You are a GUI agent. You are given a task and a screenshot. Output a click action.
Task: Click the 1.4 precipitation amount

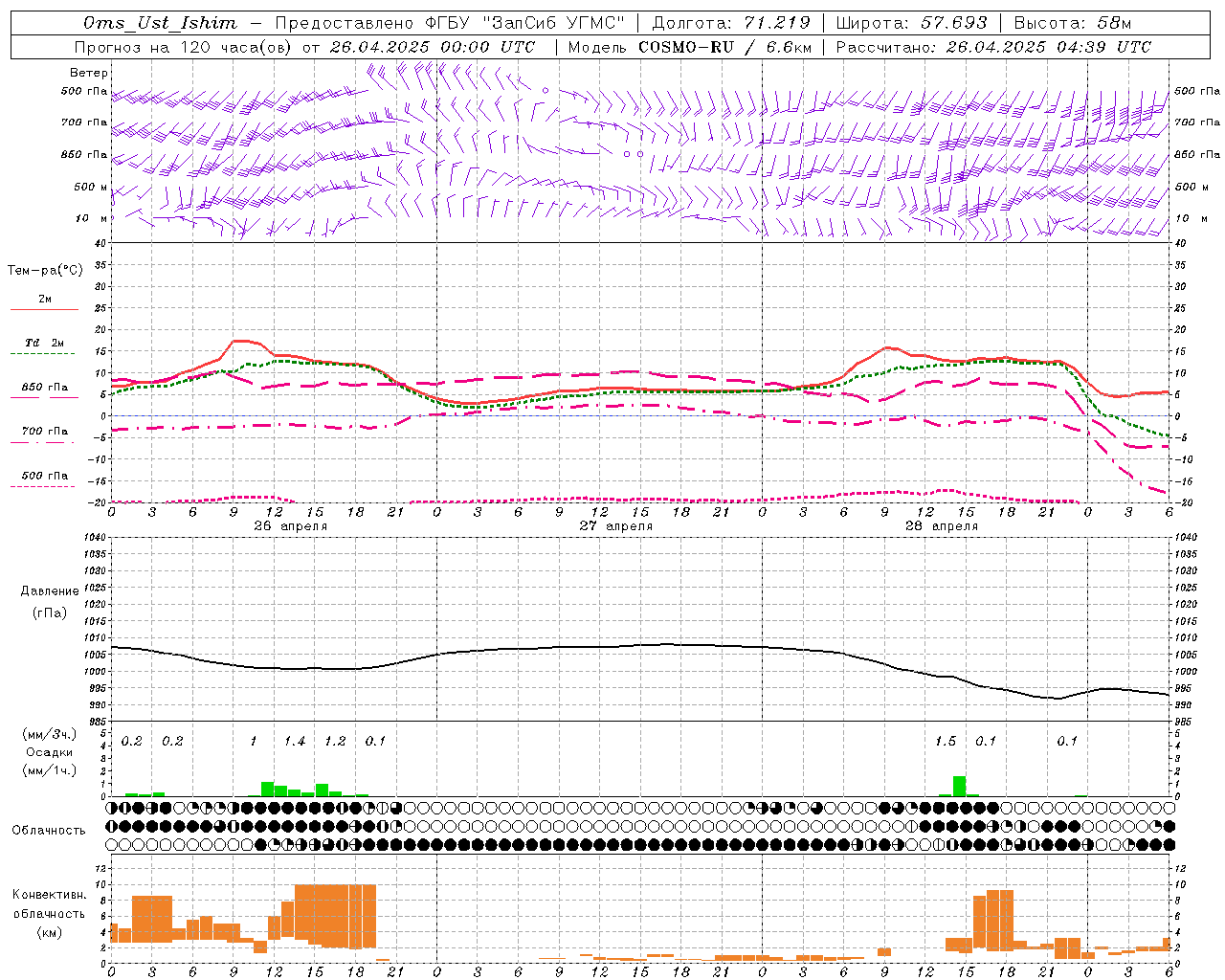point(294,741)
